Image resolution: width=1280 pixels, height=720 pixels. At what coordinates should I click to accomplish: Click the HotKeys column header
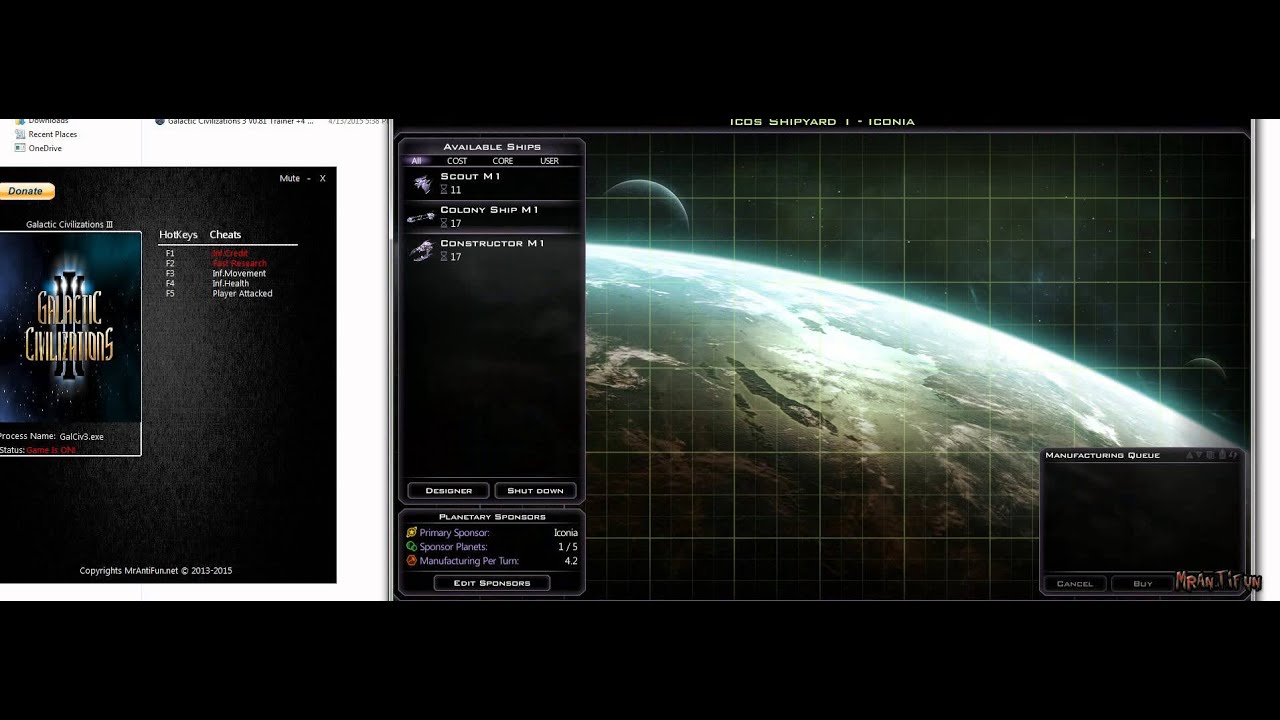[178, 235]
